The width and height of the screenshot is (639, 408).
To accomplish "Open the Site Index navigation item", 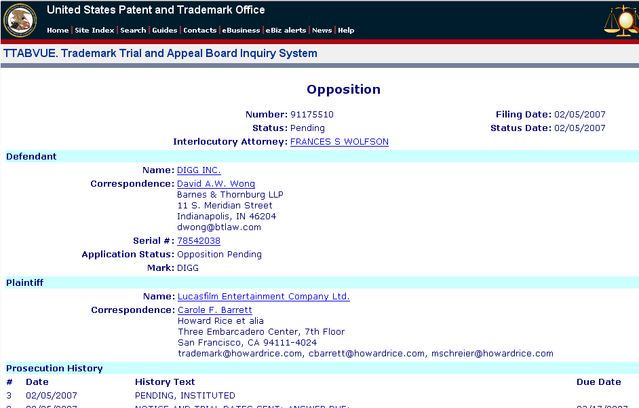I will (94, 30).
